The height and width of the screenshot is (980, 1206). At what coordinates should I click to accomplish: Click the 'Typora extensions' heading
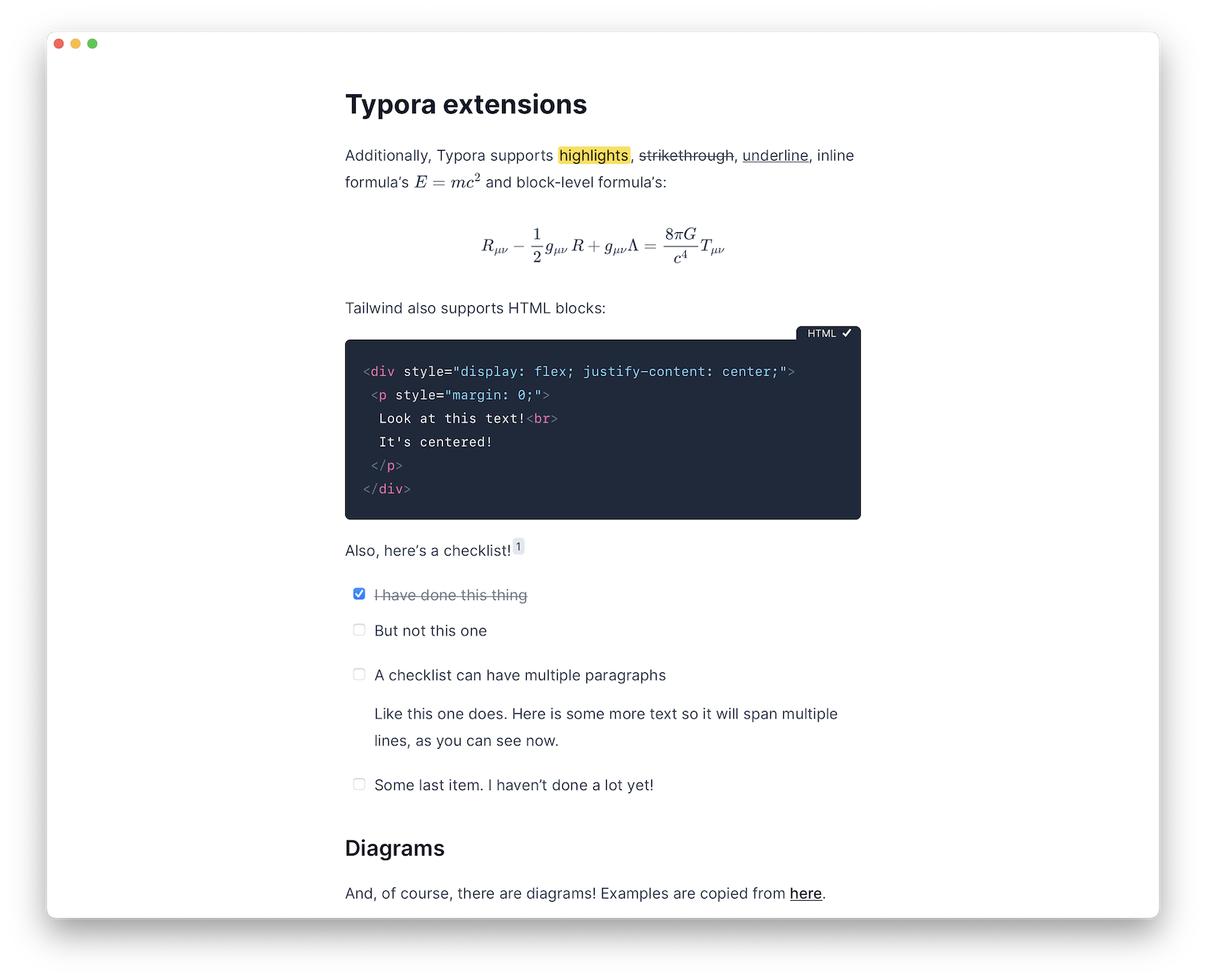(x=466, y=104)
